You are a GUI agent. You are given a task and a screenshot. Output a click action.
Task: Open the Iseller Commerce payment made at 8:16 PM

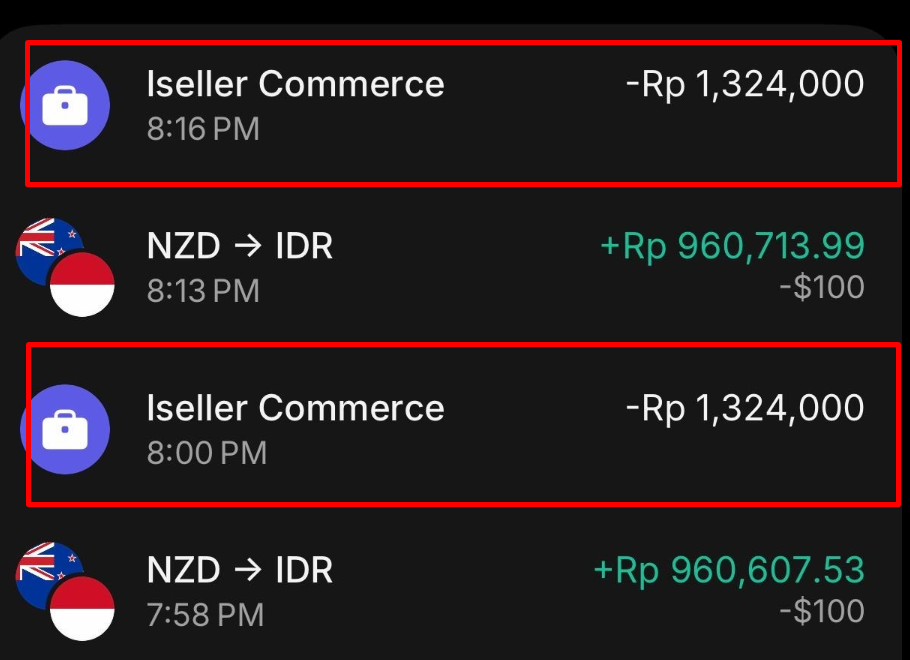pos(295,84)
